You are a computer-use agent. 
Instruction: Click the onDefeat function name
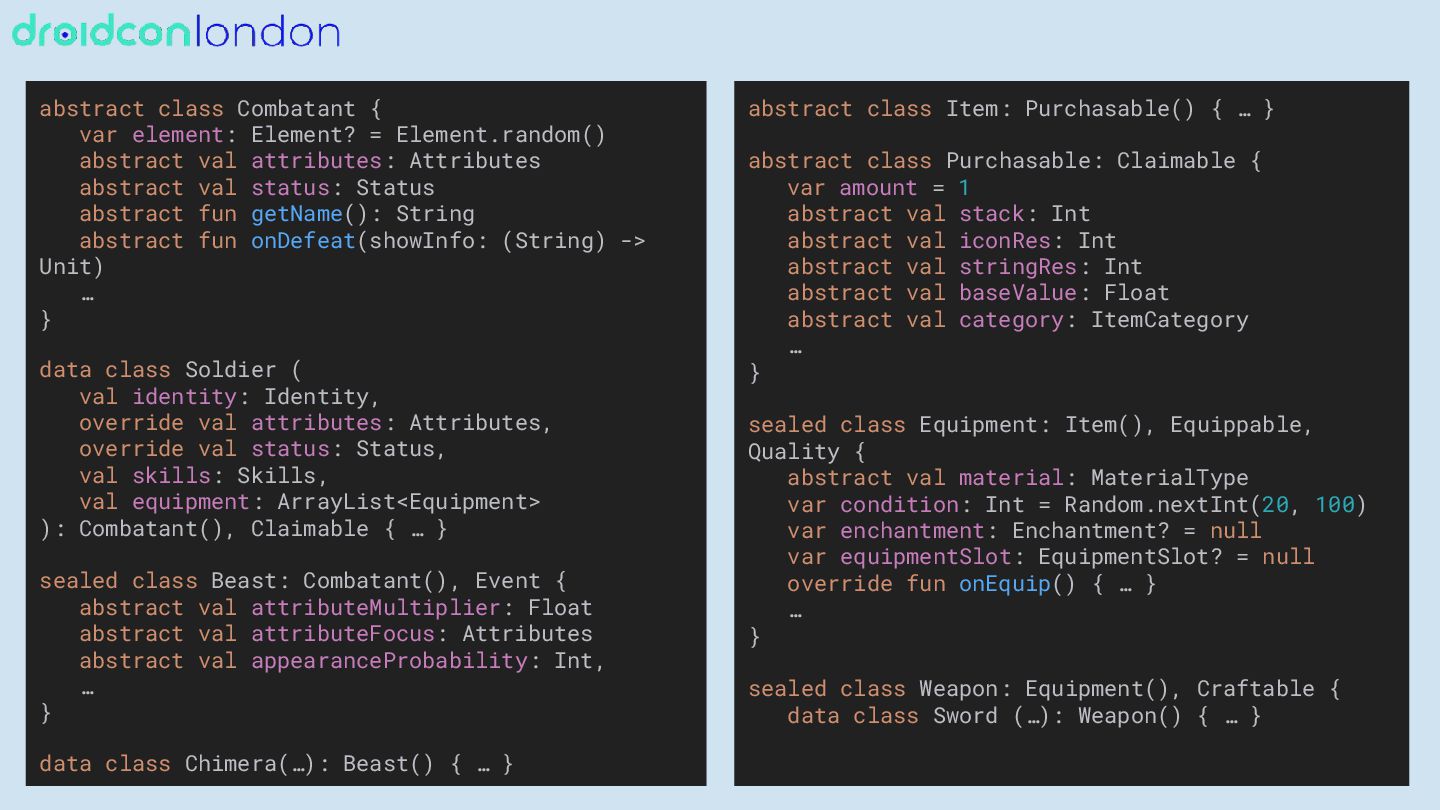pos(303,241)
